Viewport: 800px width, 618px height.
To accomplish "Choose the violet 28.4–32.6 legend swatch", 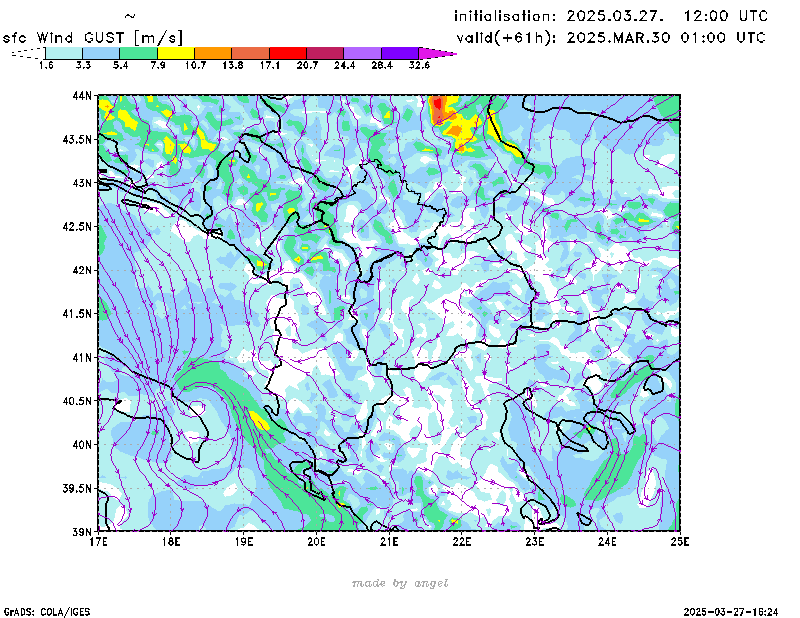I will [x=400, y=52].
